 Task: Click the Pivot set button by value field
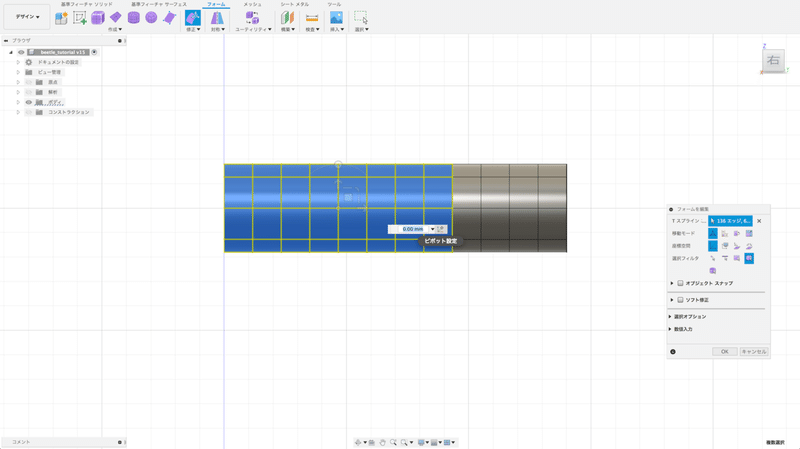pyautogui.click(x=441, y=229)
